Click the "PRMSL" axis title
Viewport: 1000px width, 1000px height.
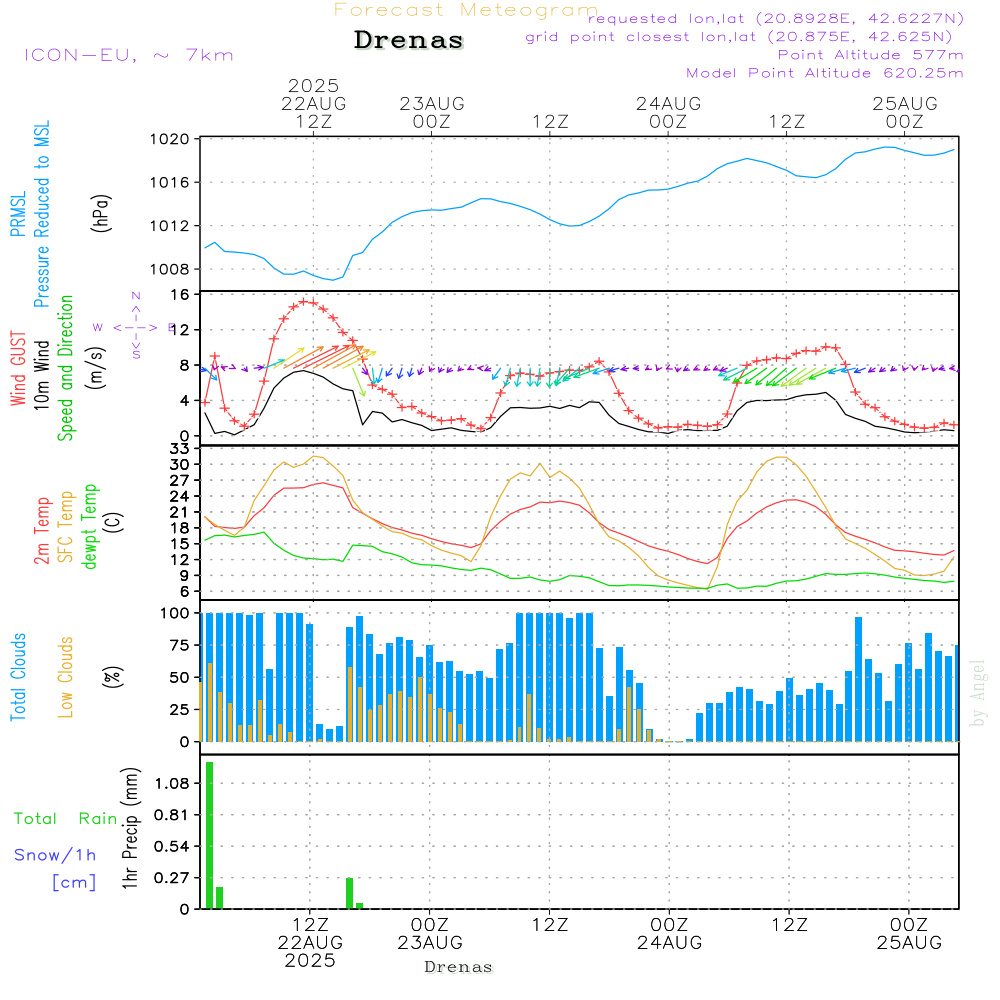click(18, 214)
